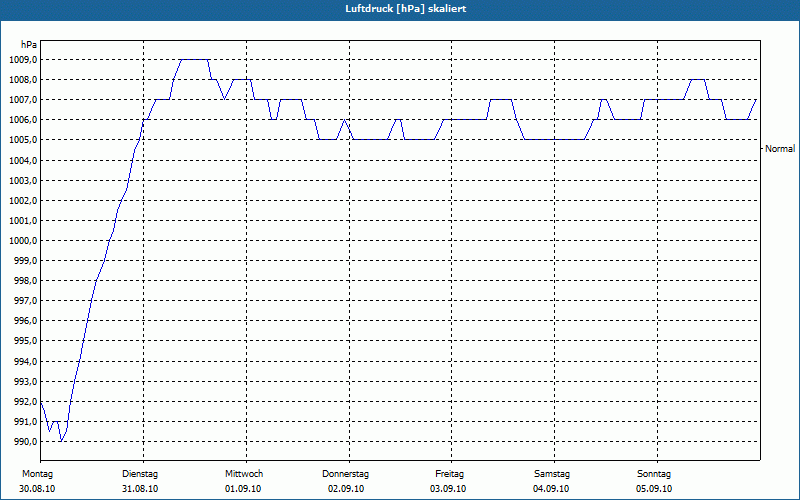
Task: Select the 994,0 axis value
Action: [x=25, y=362]
